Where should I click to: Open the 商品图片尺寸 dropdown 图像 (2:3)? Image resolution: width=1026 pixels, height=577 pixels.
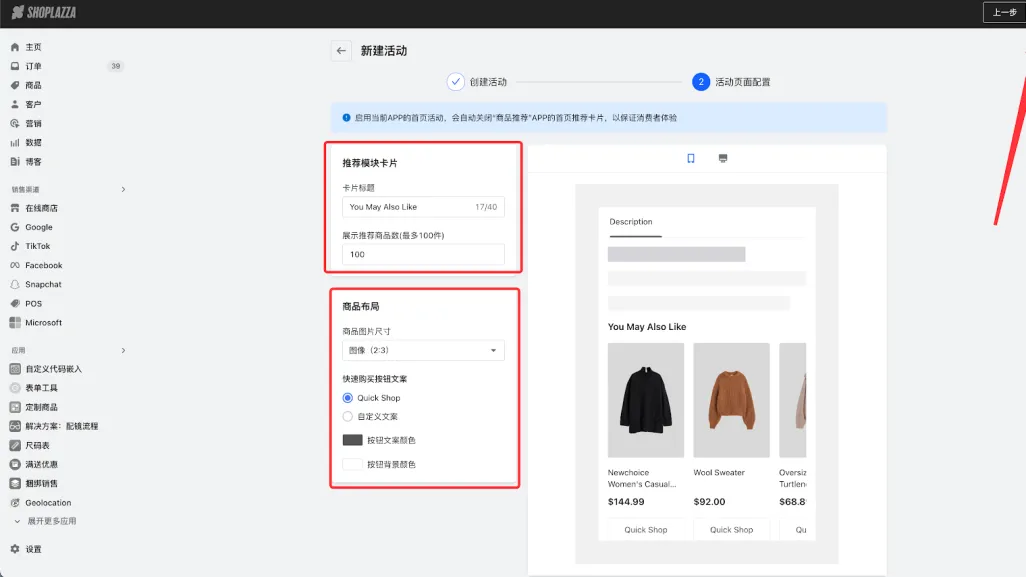423,350
